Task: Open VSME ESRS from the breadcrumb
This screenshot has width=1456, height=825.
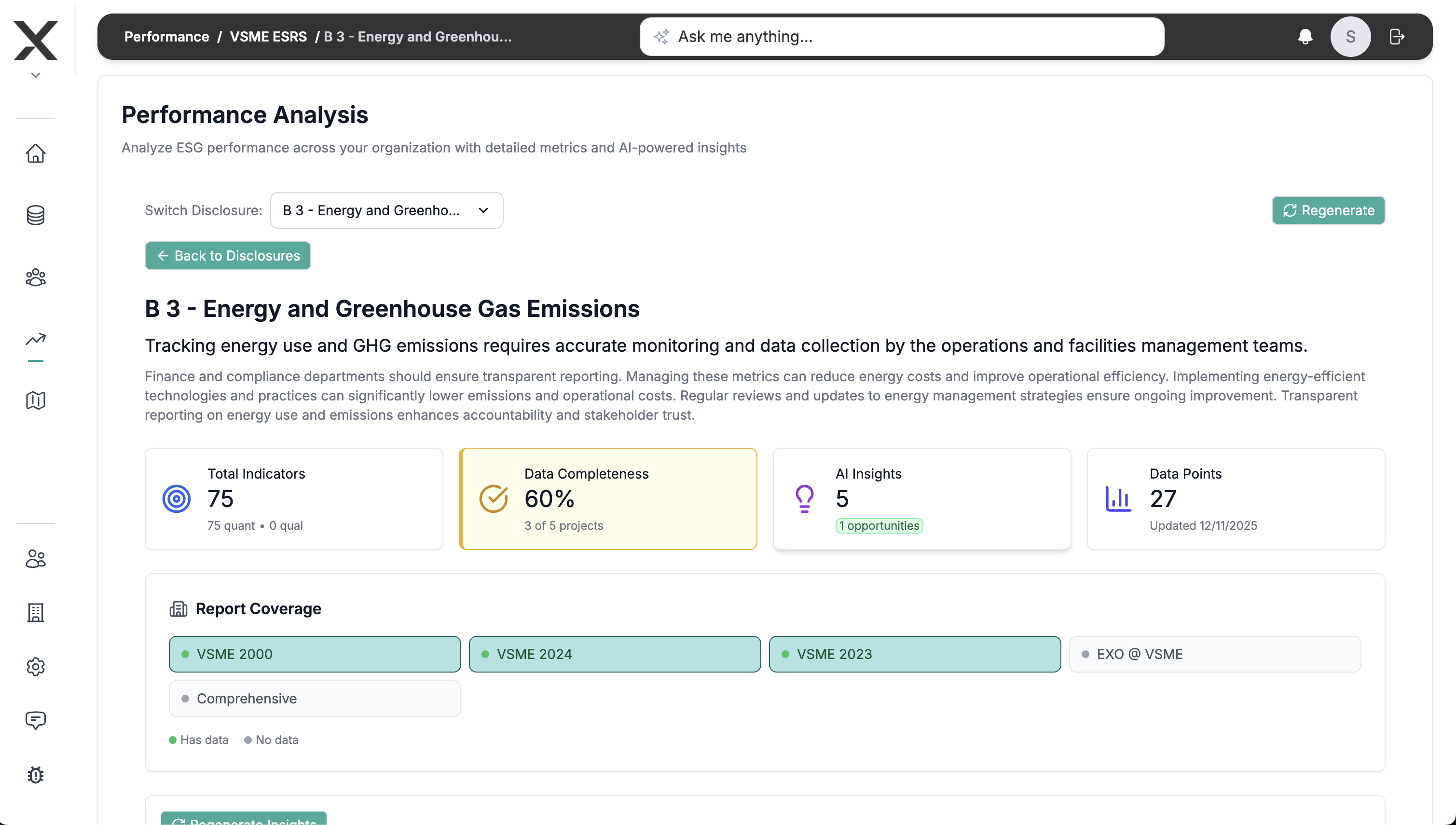Action: pos(268,36)
